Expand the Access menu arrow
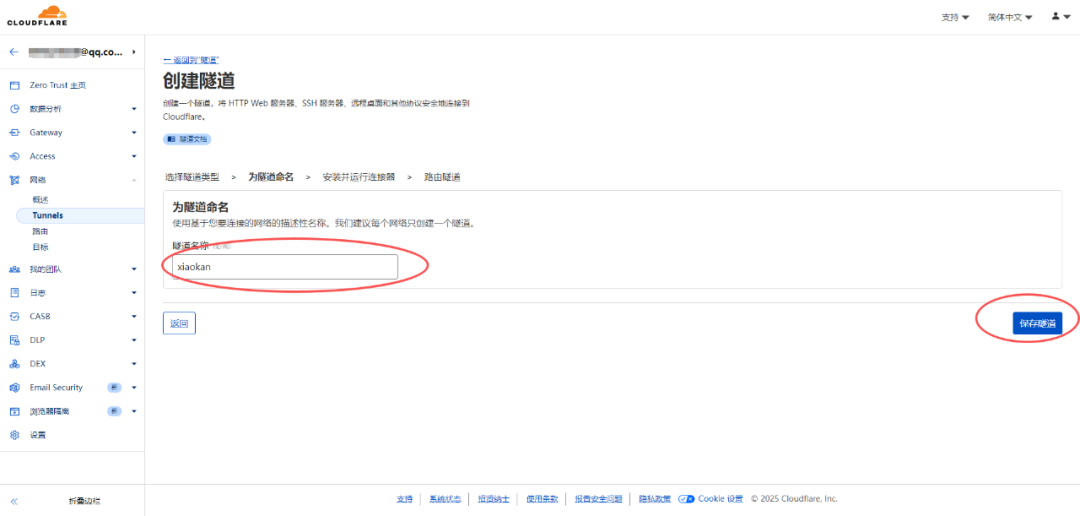 [x=134, y=156]
